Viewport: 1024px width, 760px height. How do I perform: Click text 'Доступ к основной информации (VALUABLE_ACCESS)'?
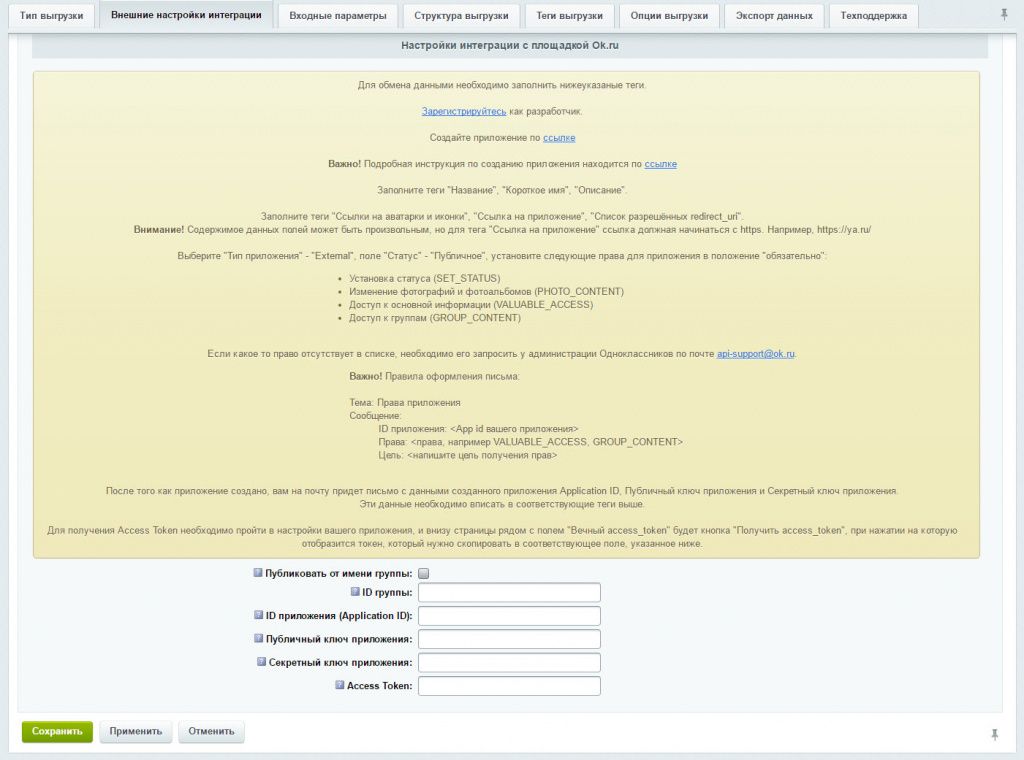click(x=471, y=305)
